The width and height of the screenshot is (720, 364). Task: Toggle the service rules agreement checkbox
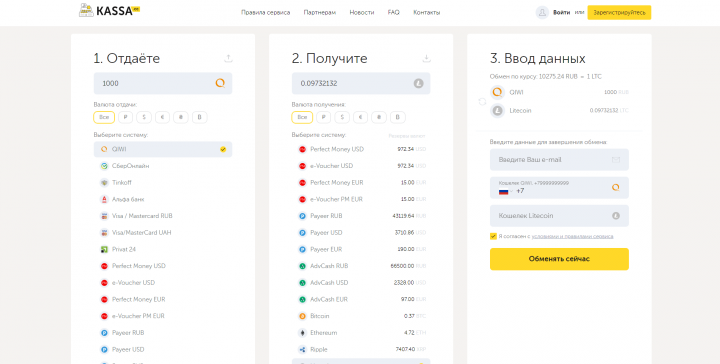click(493, 236)
